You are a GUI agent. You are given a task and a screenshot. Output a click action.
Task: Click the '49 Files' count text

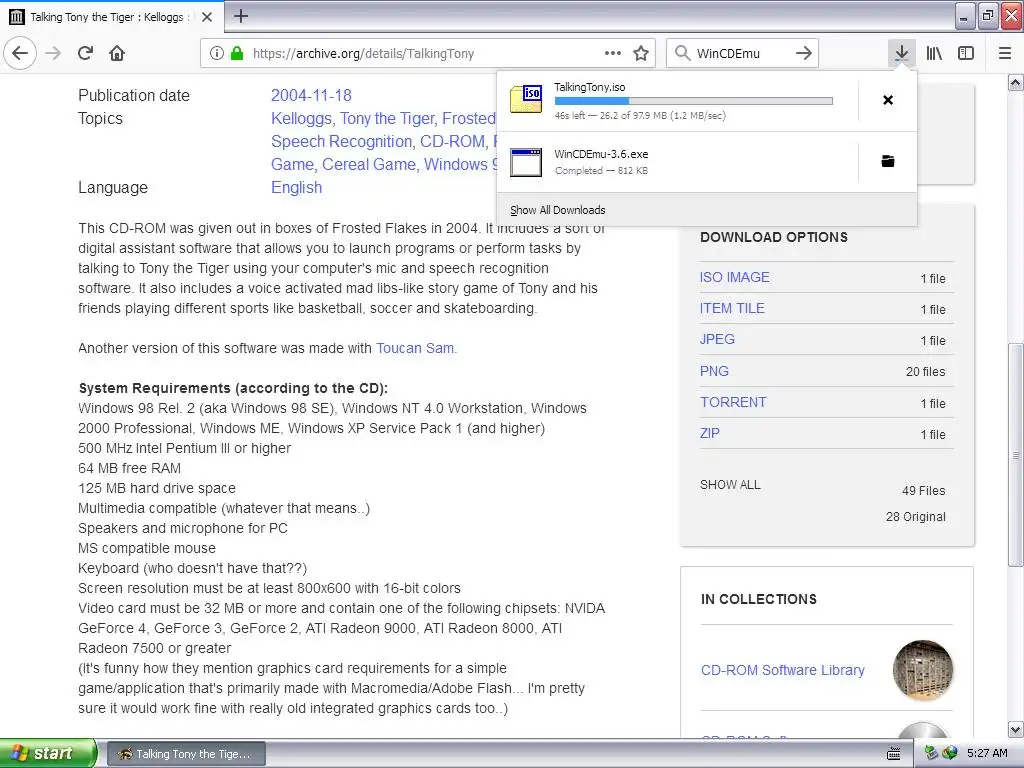tap(923, 490)
